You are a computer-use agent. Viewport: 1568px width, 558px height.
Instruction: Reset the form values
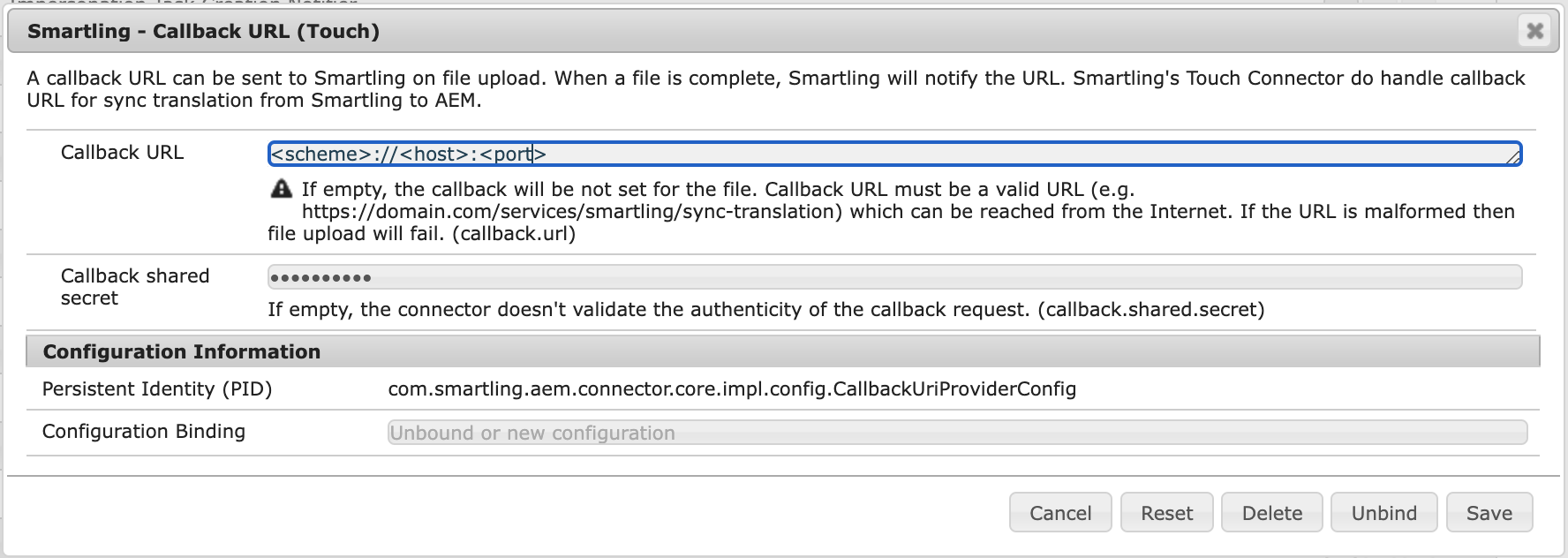tap(1167, 513)
